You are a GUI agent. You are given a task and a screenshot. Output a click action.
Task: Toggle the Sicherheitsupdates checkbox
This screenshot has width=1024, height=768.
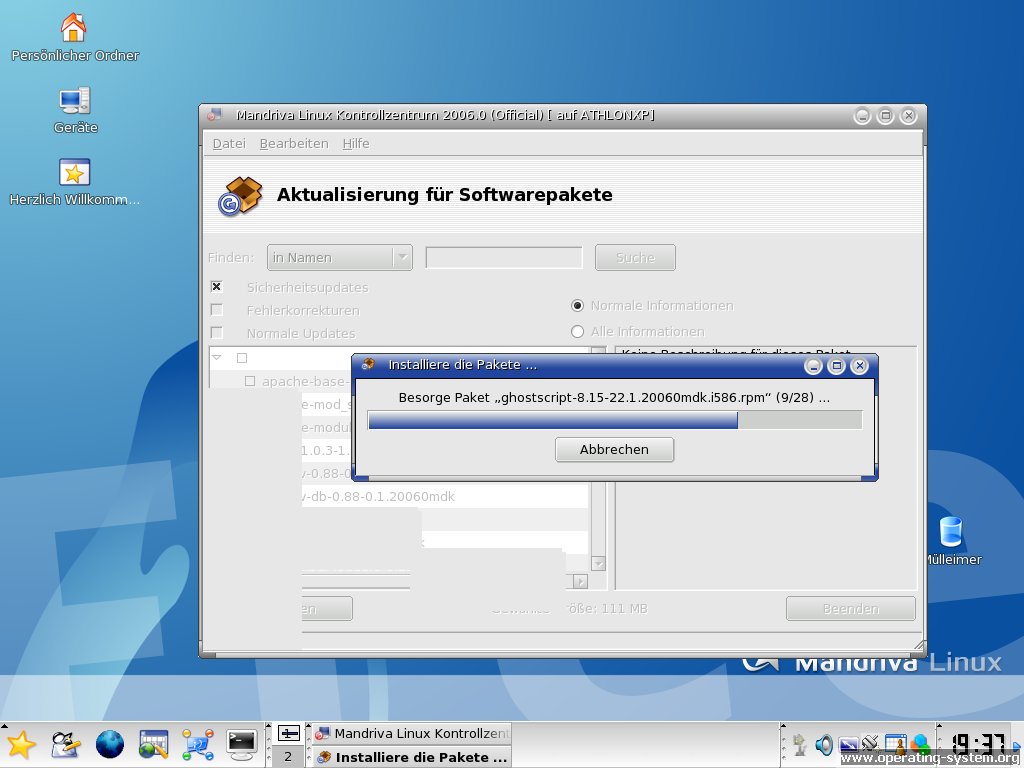point(217,287)
